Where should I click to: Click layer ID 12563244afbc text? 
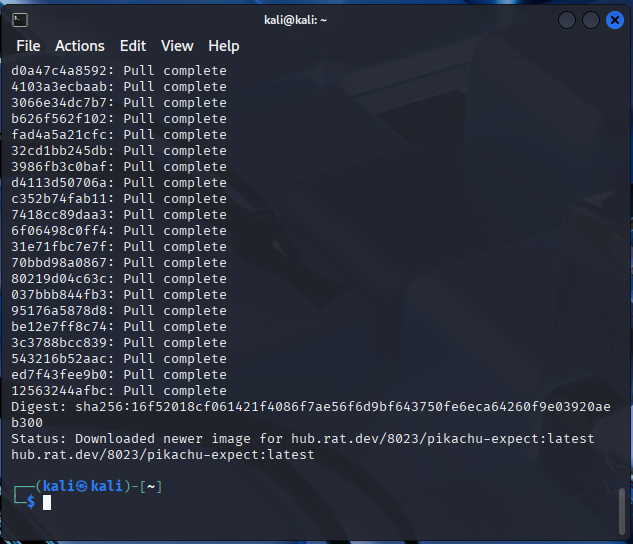pos(62,391)
